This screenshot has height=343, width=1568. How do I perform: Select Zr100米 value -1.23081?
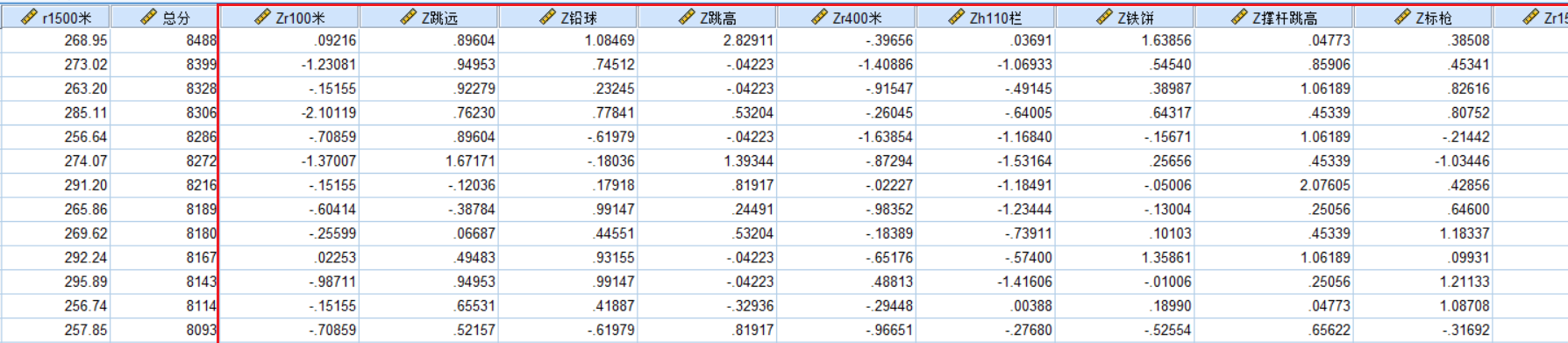(289, 65)
